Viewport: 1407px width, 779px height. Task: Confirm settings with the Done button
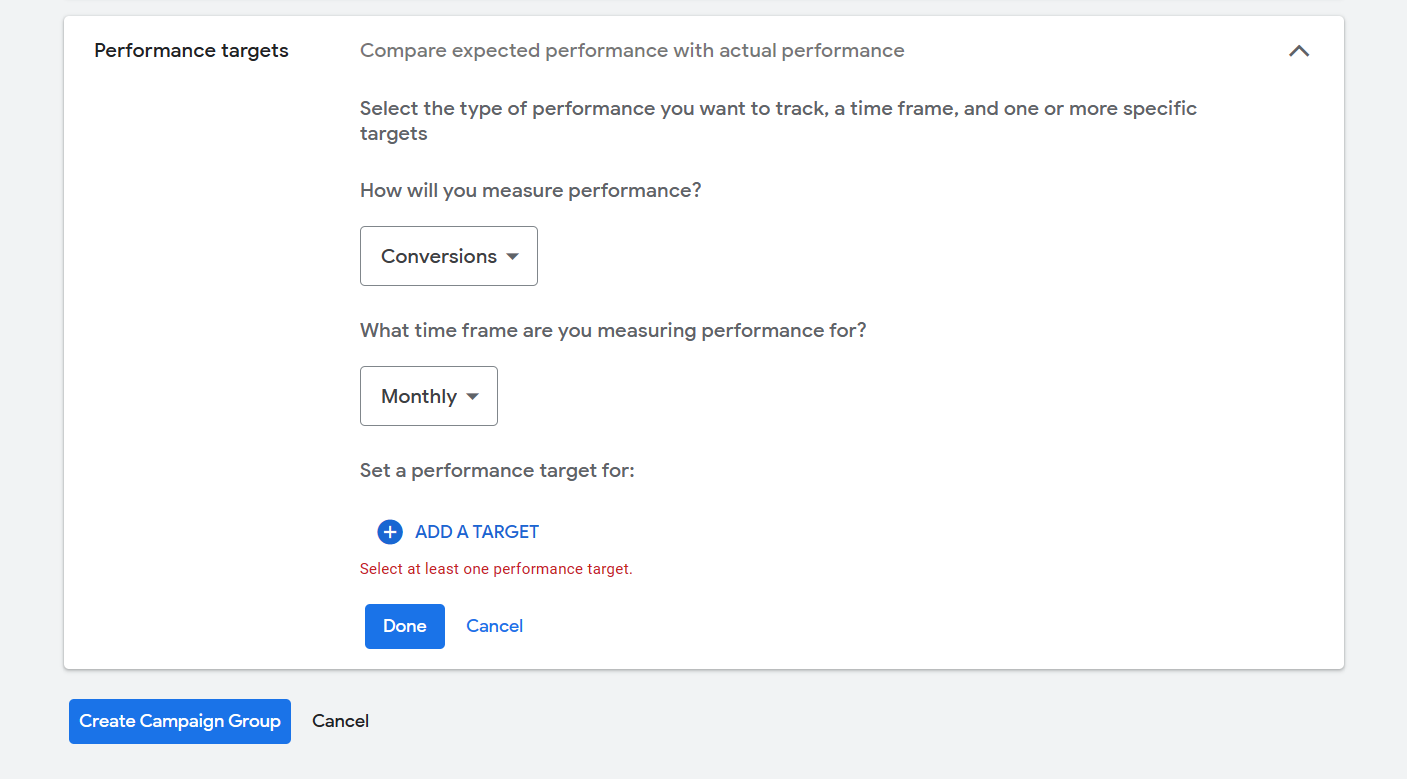(405, 626)
